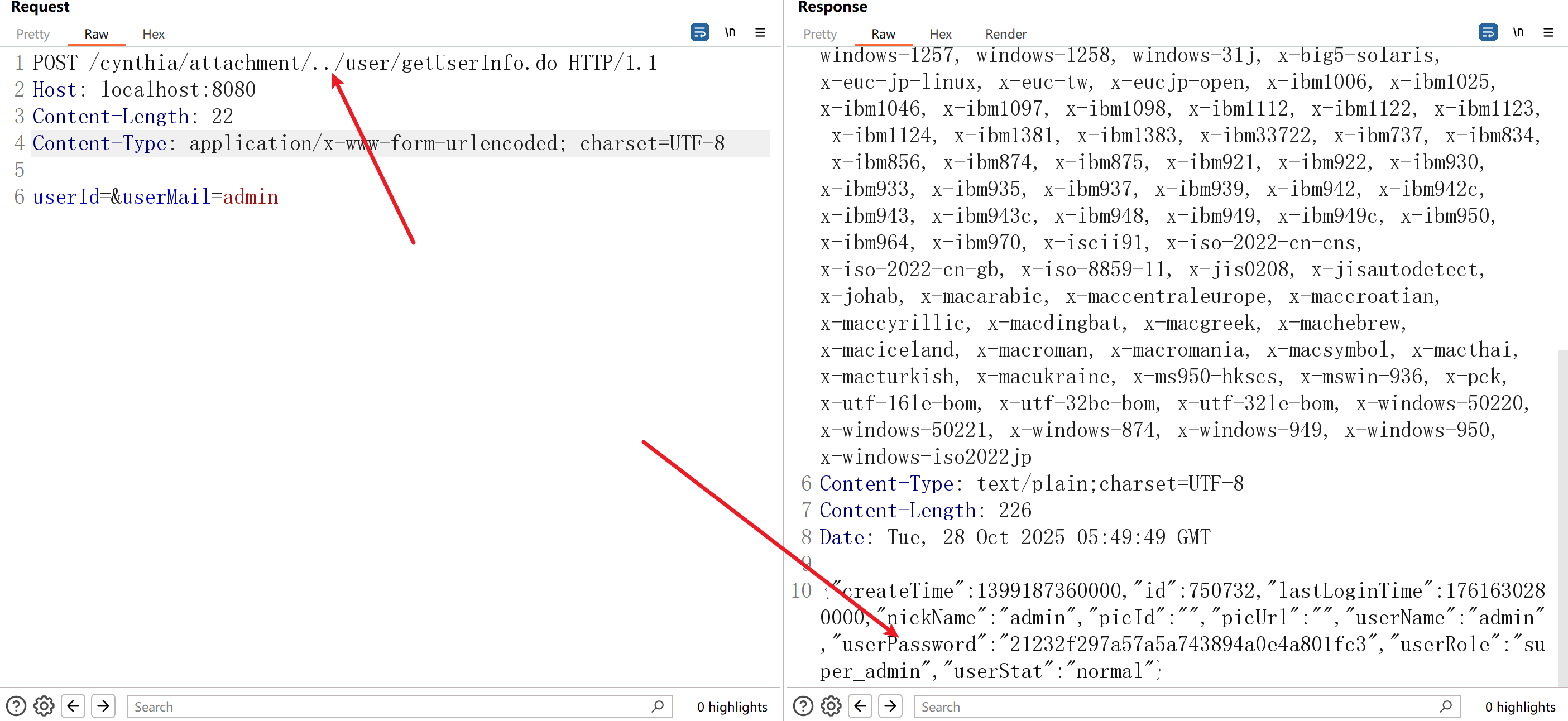
Task: Open the Render tab in Response
Action: [1005, 34]
